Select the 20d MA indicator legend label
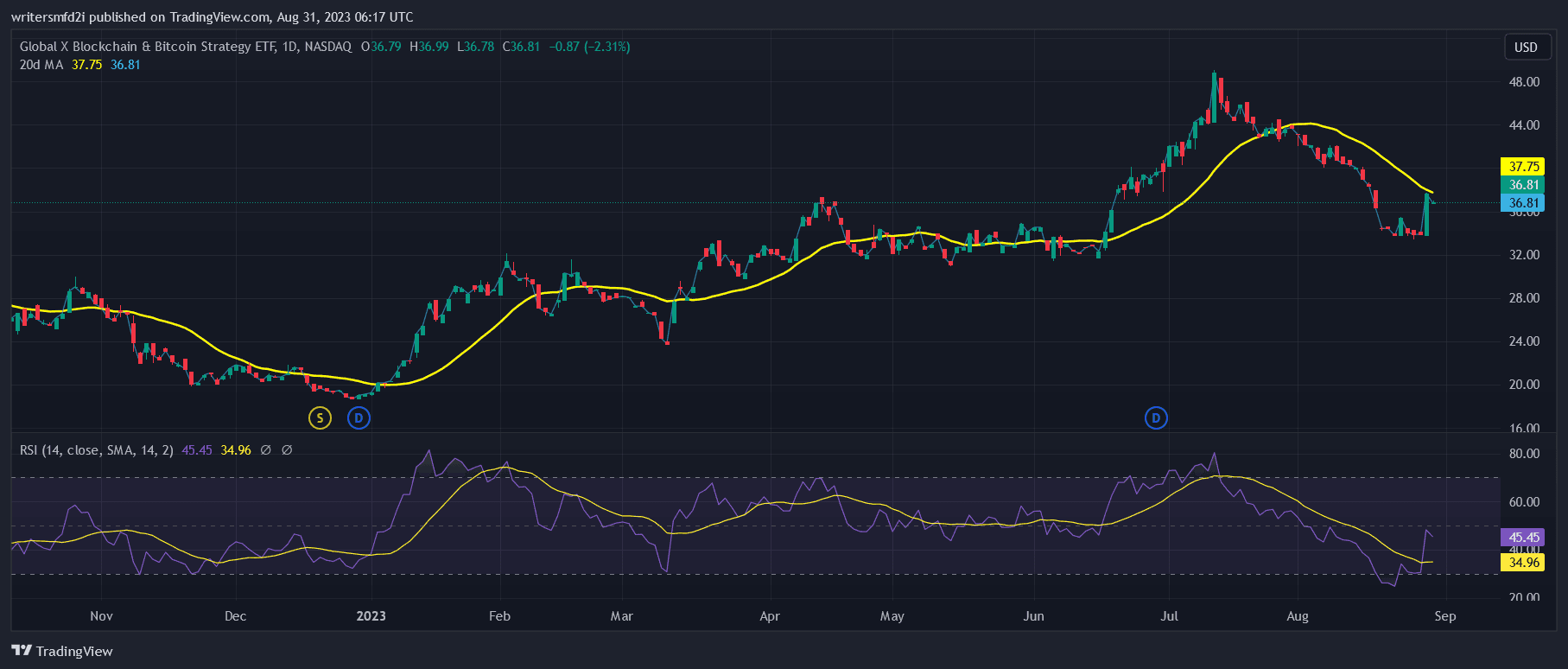The height and width of the screenshot is (669, 1568). click(x=41, y=65)
